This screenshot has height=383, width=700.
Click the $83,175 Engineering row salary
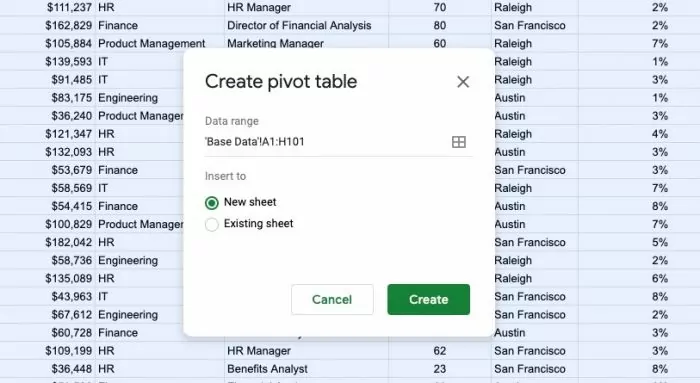[x=47, y=98]
